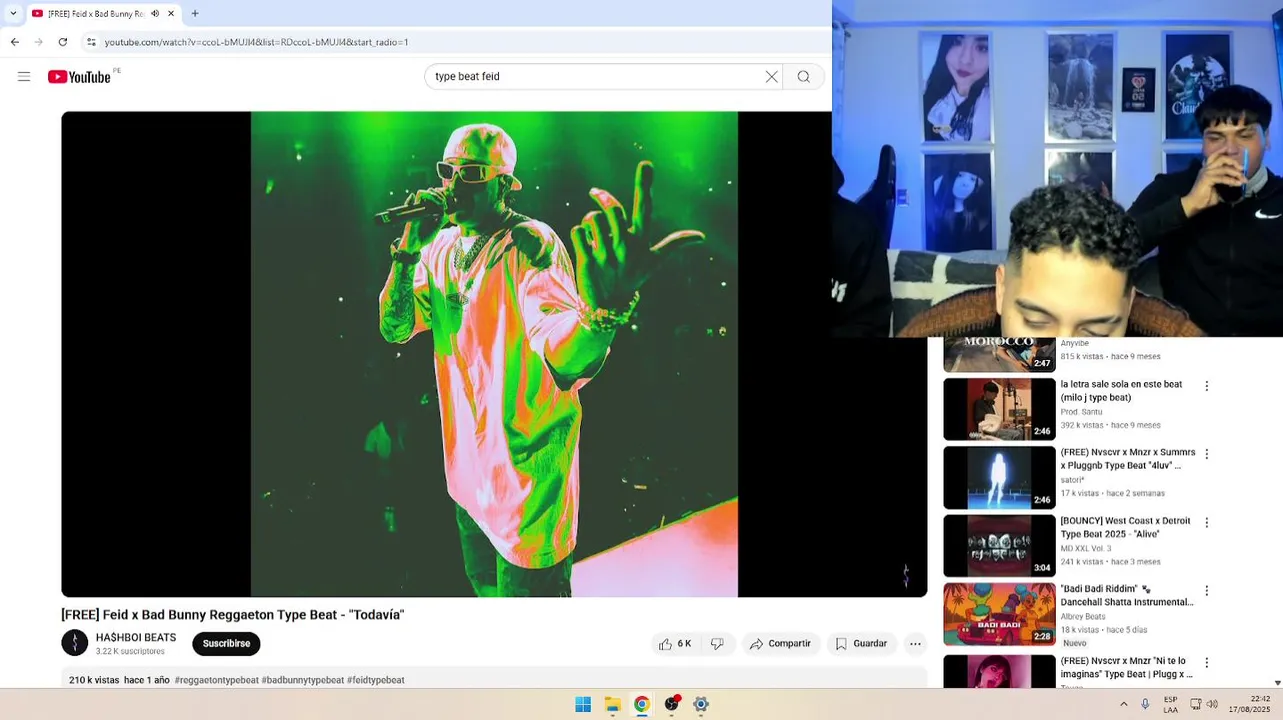This screenshot has width=1283, height=720.
Task: Open '[BOUNCY] West Coast x Detroit' title
Action: pyautogui.click(x=1125, y=528)
